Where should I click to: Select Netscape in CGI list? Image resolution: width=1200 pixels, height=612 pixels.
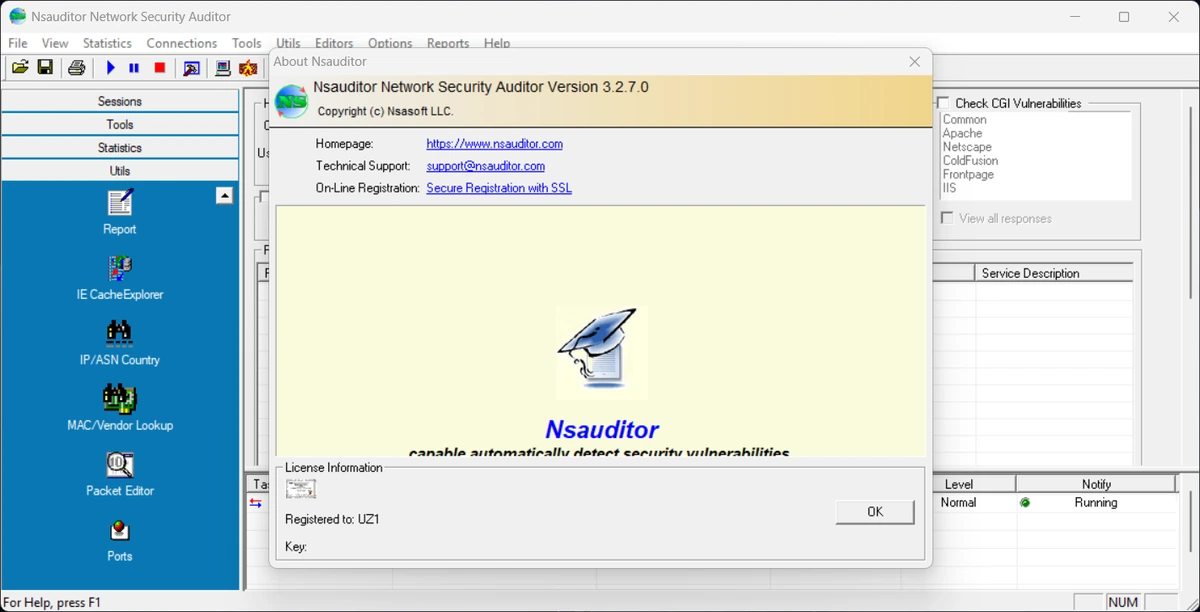[x=967, y=147]
